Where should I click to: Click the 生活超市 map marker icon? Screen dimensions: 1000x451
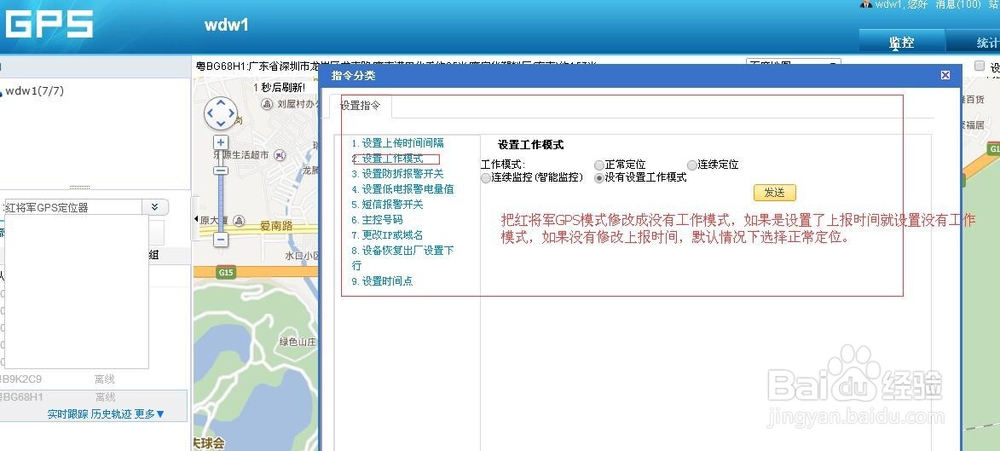click(x=279, y=155)
